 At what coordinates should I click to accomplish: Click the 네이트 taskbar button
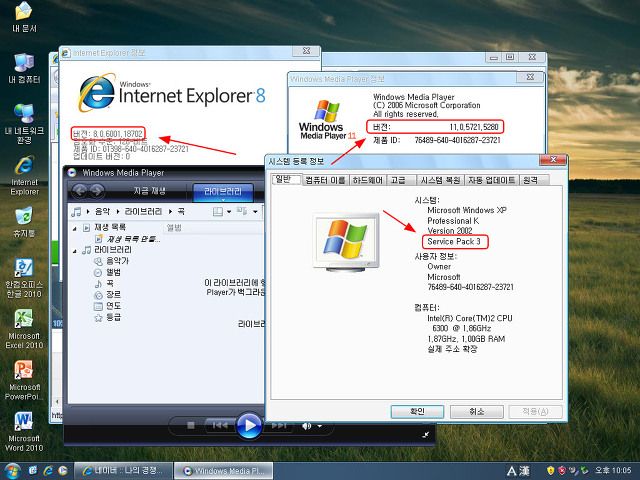coord(123,471)
